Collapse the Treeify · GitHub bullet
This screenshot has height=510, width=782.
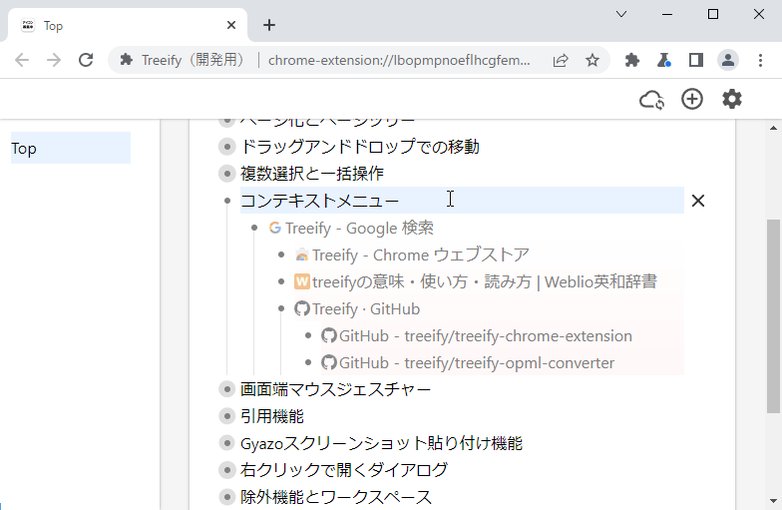pyautogui.click(x=281, y=309)
